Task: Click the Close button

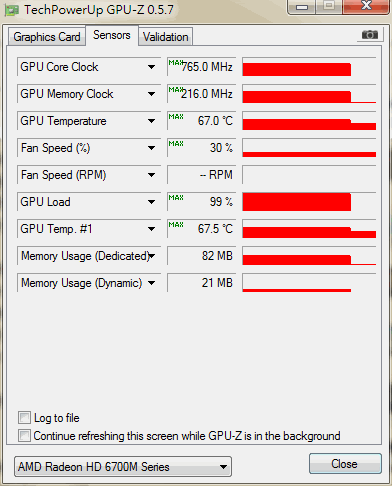Action: click(345, 464)
